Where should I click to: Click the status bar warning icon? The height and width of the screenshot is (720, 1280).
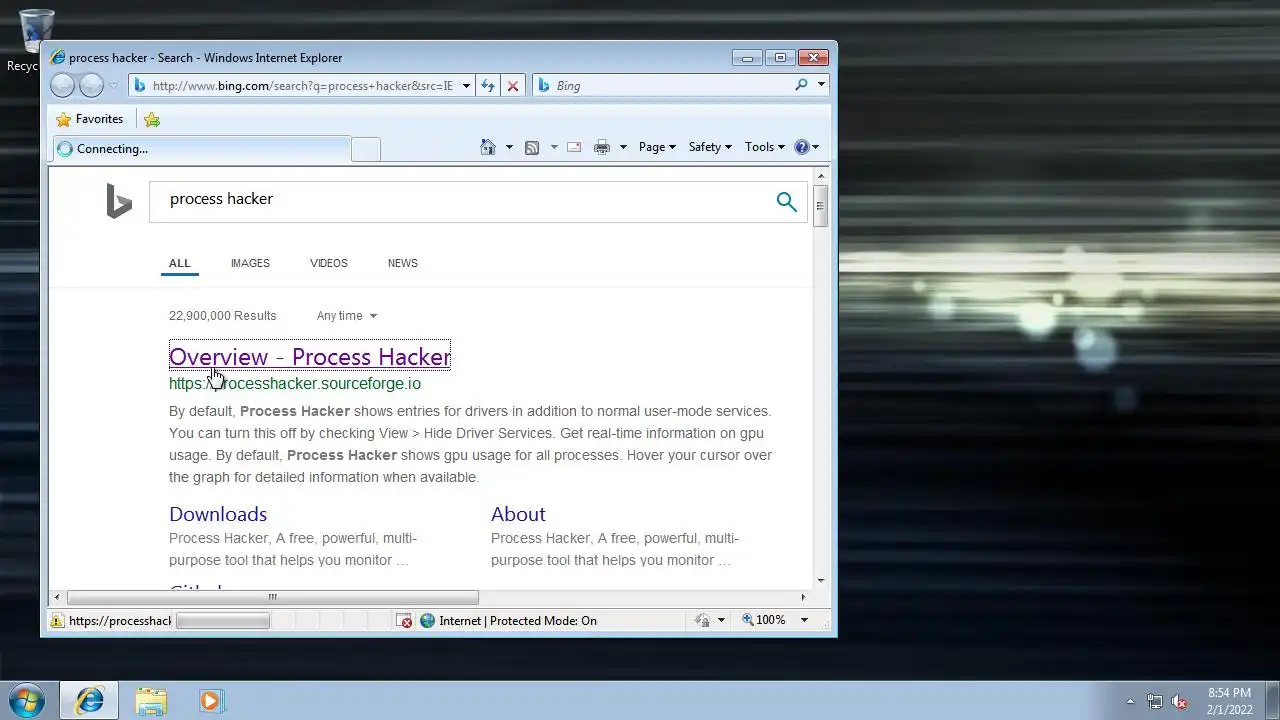point(58,621)
